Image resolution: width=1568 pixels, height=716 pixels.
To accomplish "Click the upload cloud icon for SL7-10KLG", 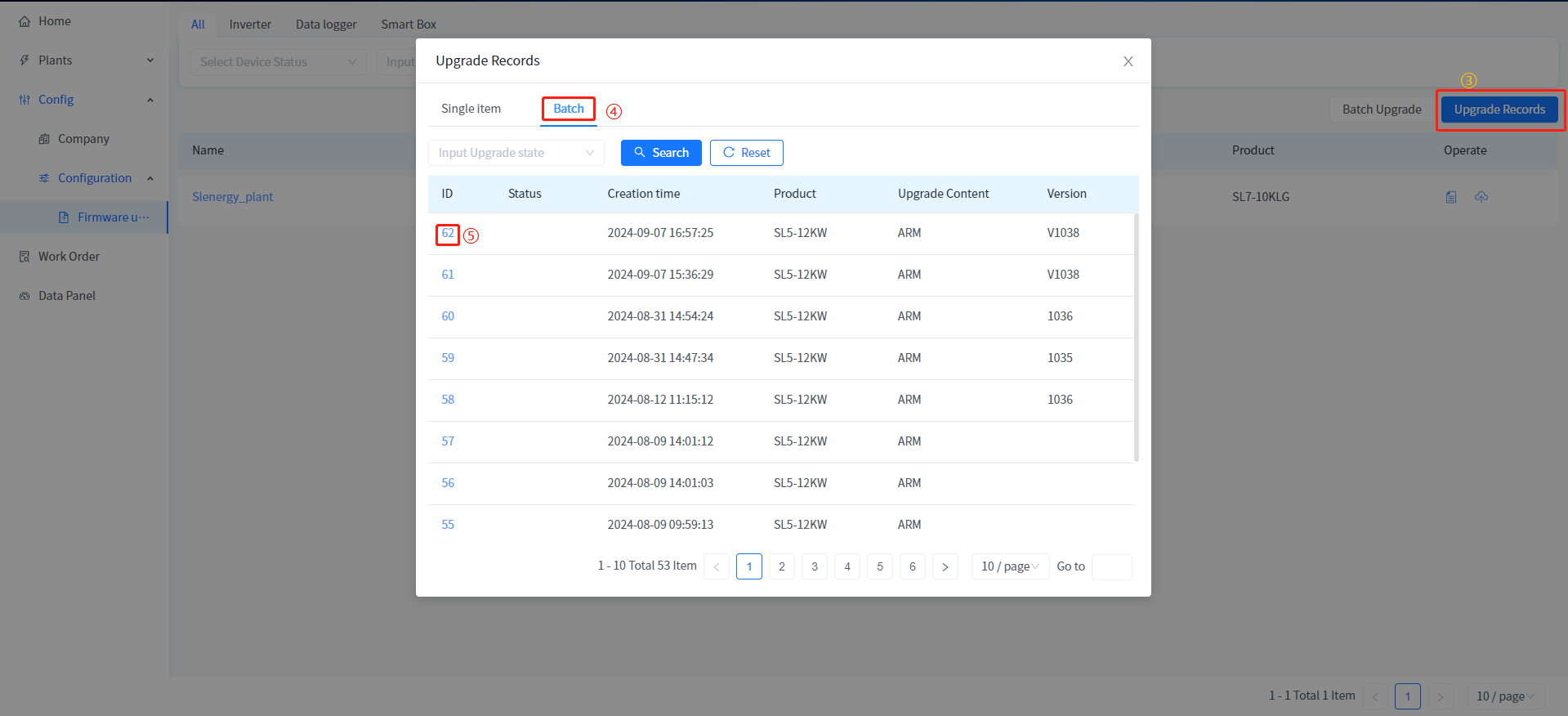I will [x=1481, y=197].
